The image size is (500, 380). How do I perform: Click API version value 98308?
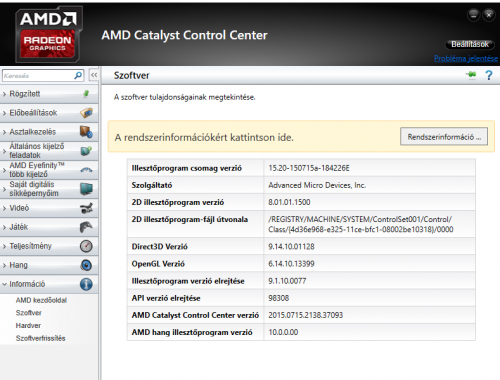279,298
